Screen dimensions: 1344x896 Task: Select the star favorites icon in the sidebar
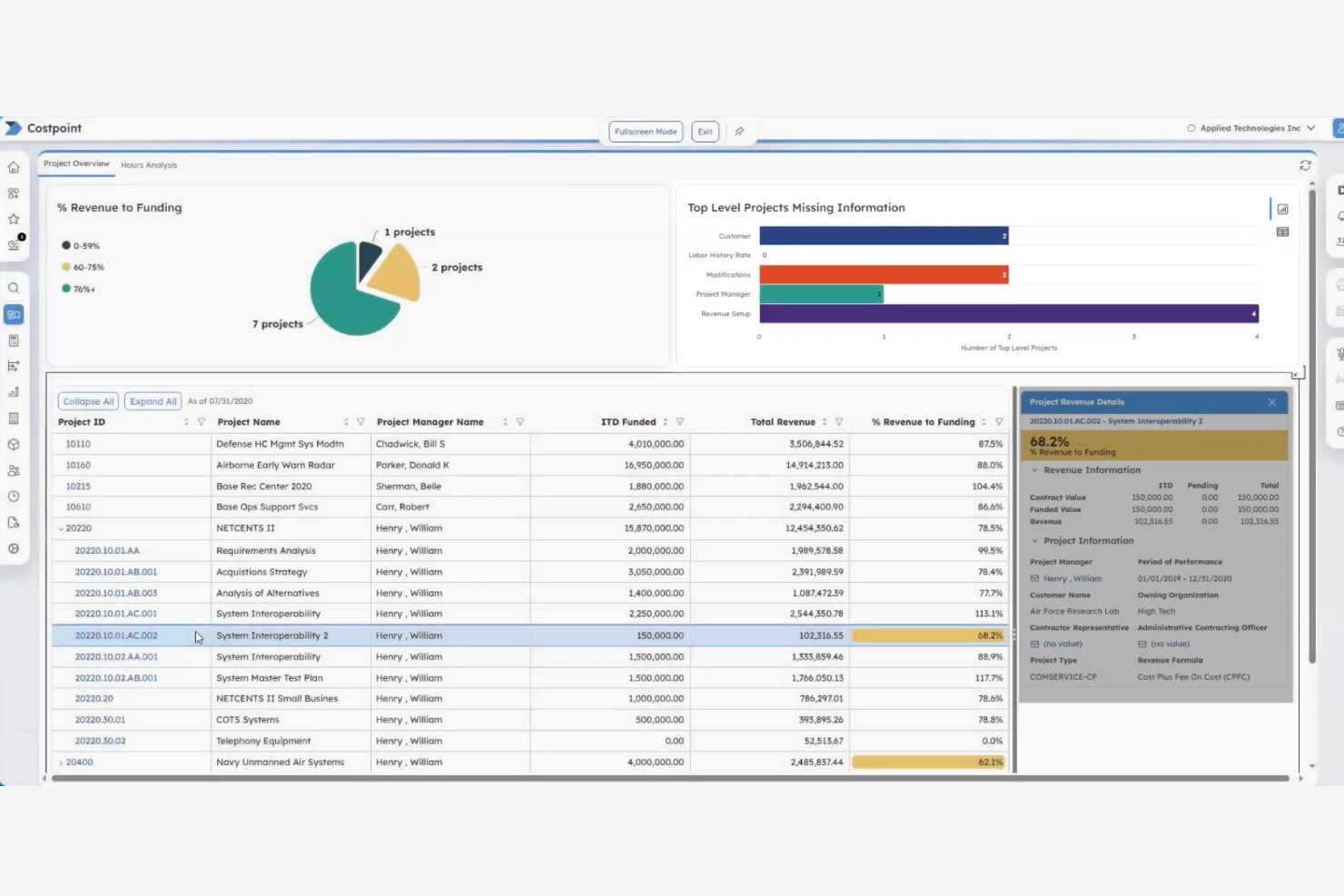click(14, 218)
